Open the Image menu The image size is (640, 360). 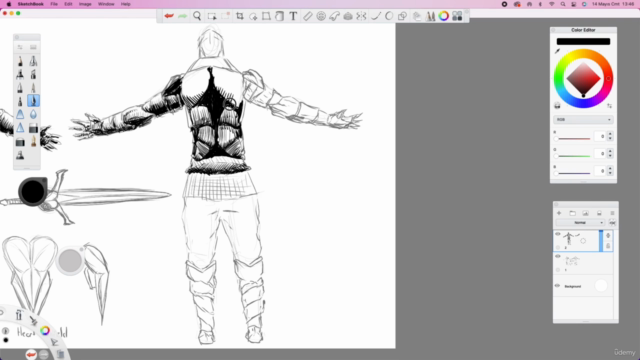point(85,4)
